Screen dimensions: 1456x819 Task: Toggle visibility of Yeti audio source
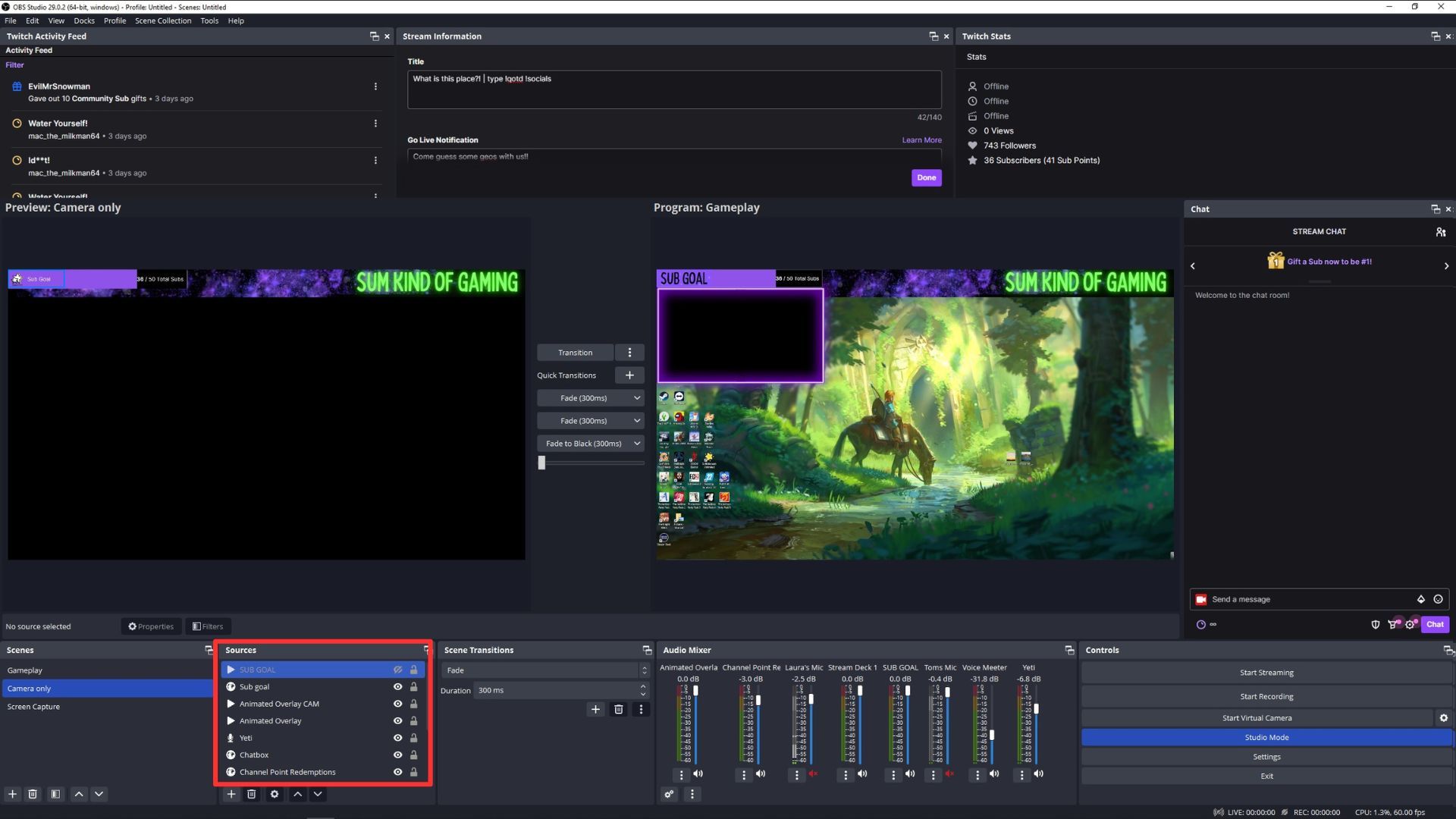[x=396, y=737]
